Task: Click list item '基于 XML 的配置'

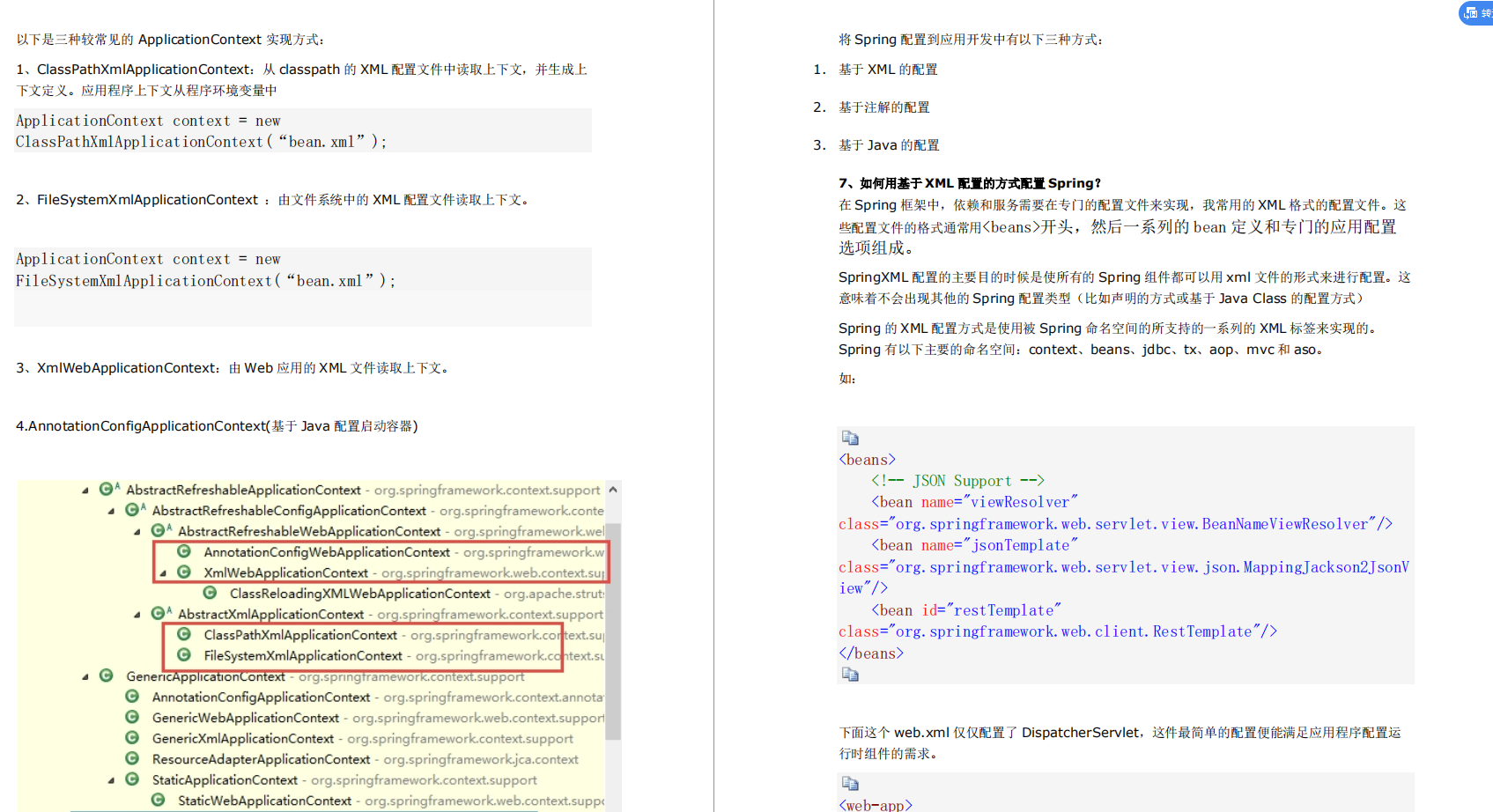Action: coord(888,70)
